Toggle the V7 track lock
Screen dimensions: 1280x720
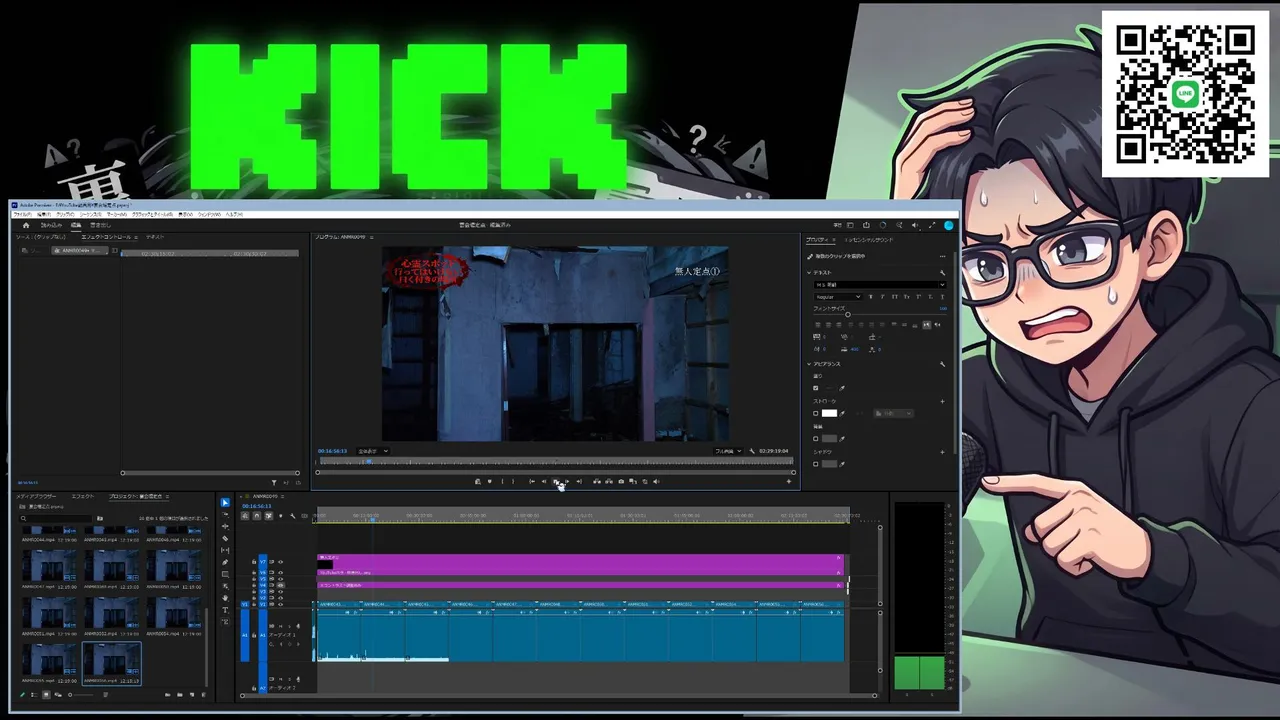[254, 562]
